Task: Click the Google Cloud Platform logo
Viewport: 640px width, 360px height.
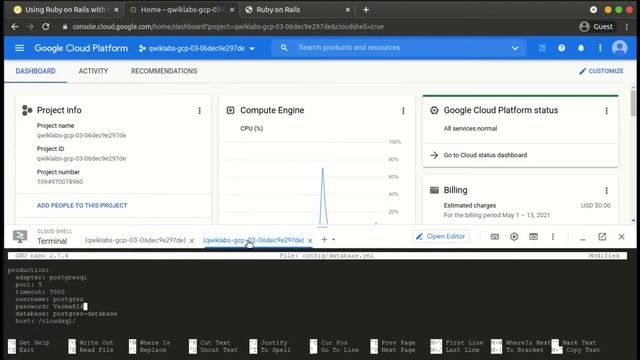Action: tap(81, 48)
